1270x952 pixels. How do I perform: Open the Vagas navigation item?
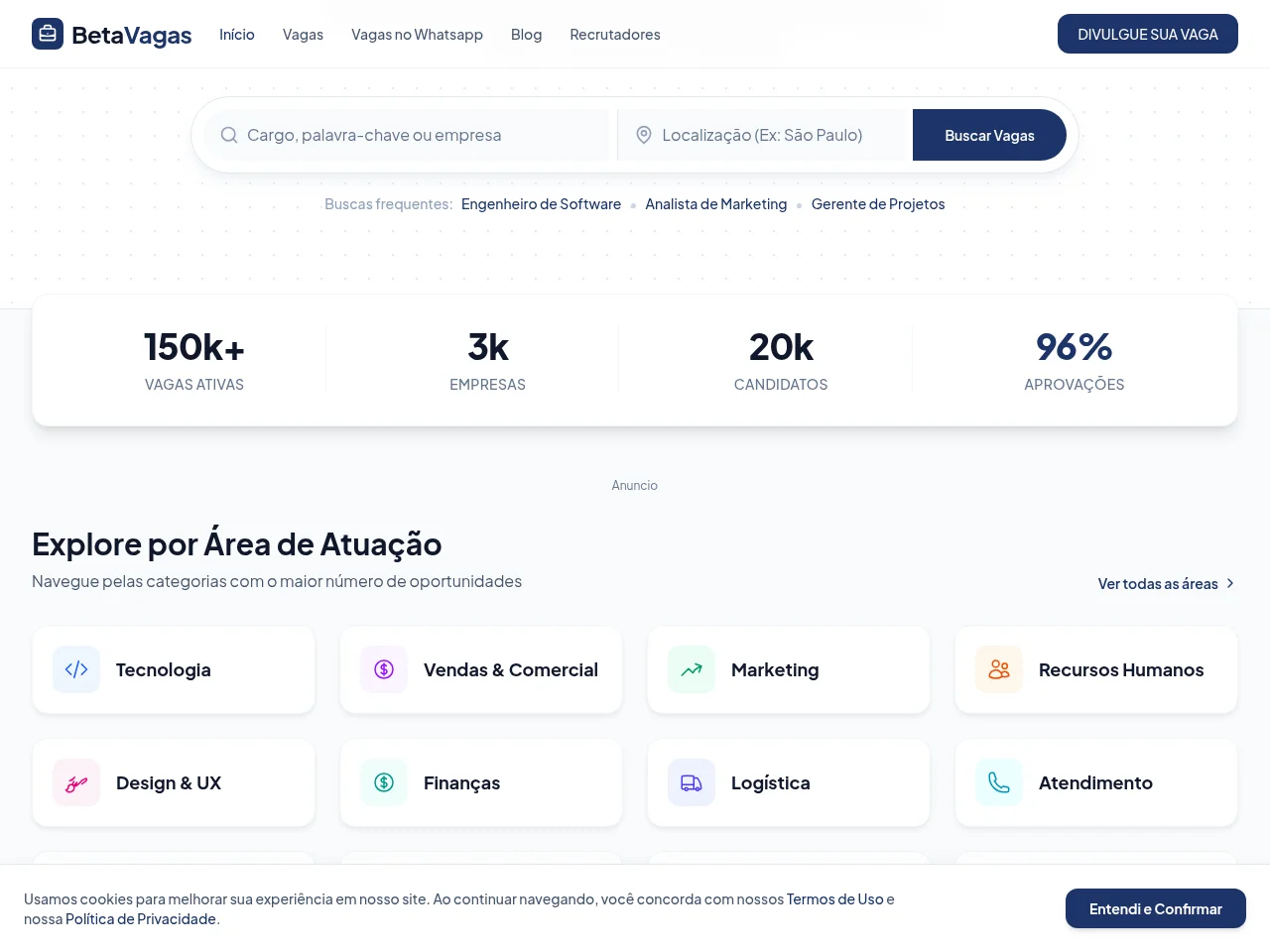click(303, 34)
